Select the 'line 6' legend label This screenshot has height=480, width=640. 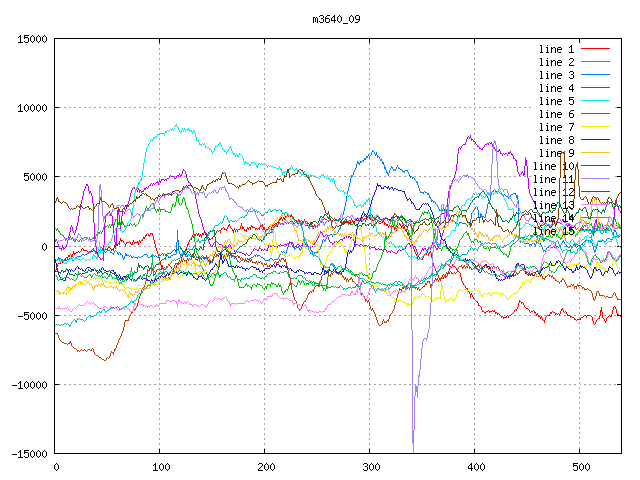[x=556, y=114]
